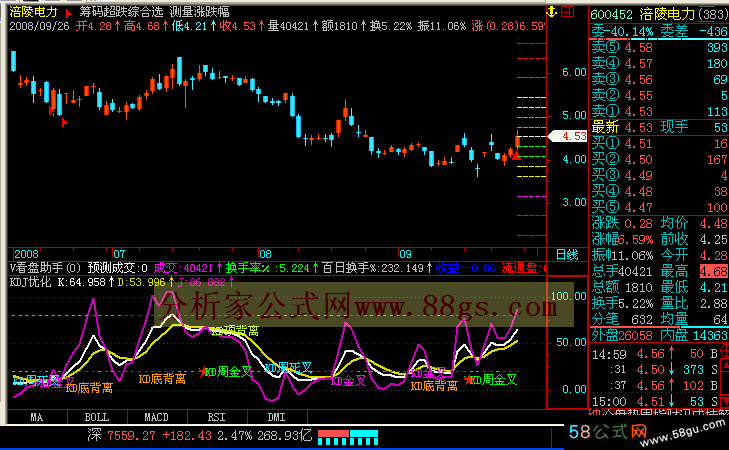Viewport: 729px width, 450px height.
Task: Select the 买③ 4.49 bid row
Action: coord(659,175)
